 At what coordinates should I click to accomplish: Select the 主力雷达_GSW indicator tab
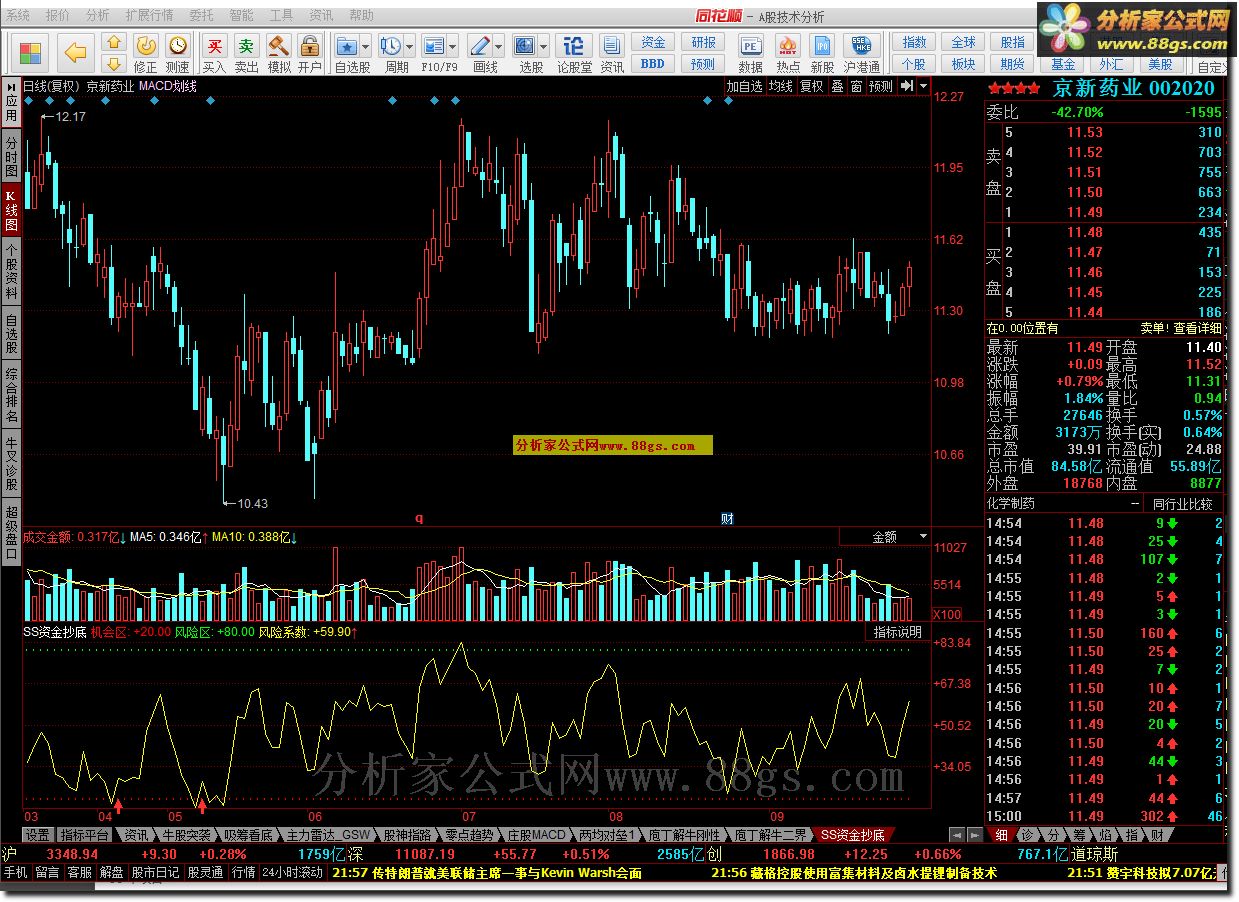328,835
